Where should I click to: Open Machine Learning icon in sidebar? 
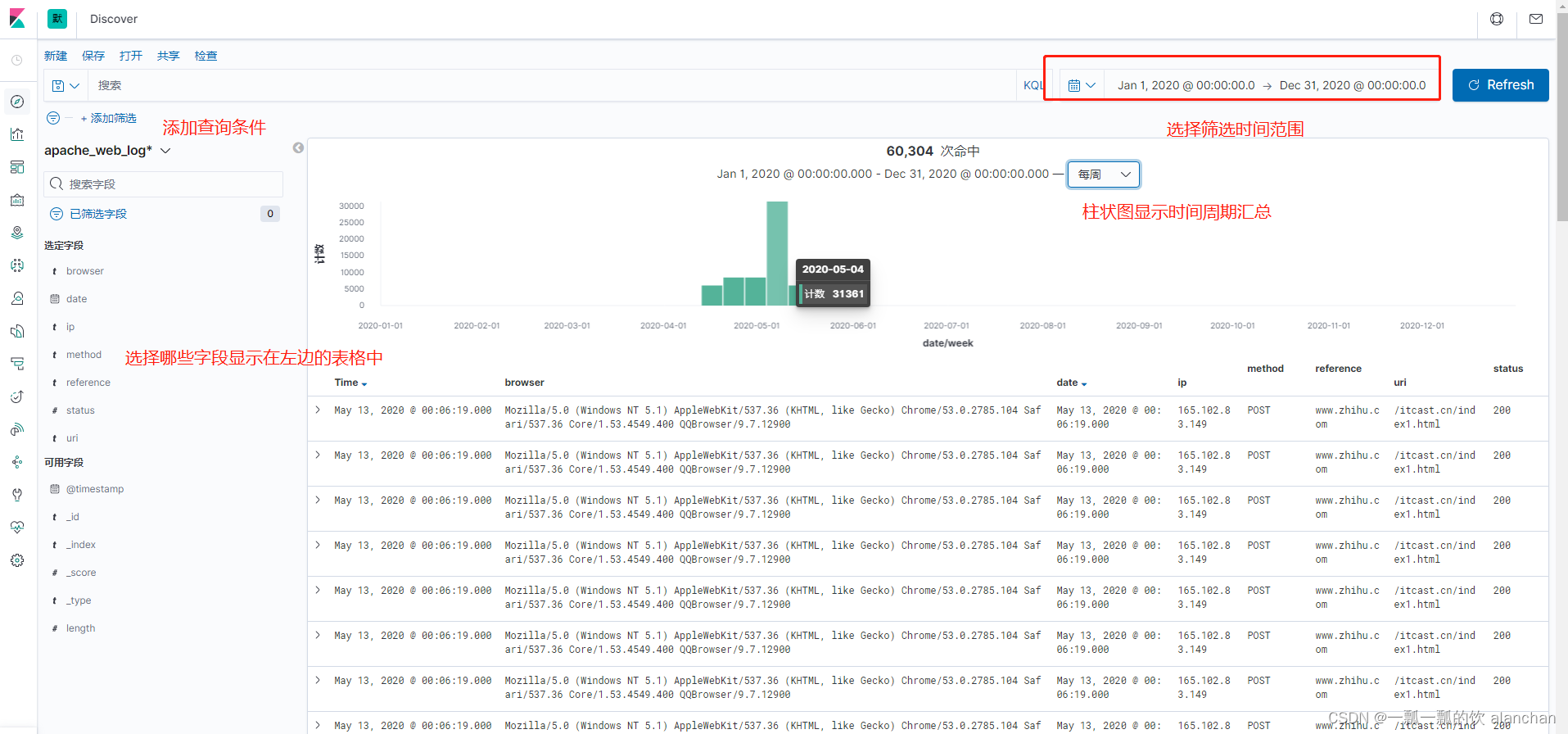pyautogui.click(x=17, y=265)
